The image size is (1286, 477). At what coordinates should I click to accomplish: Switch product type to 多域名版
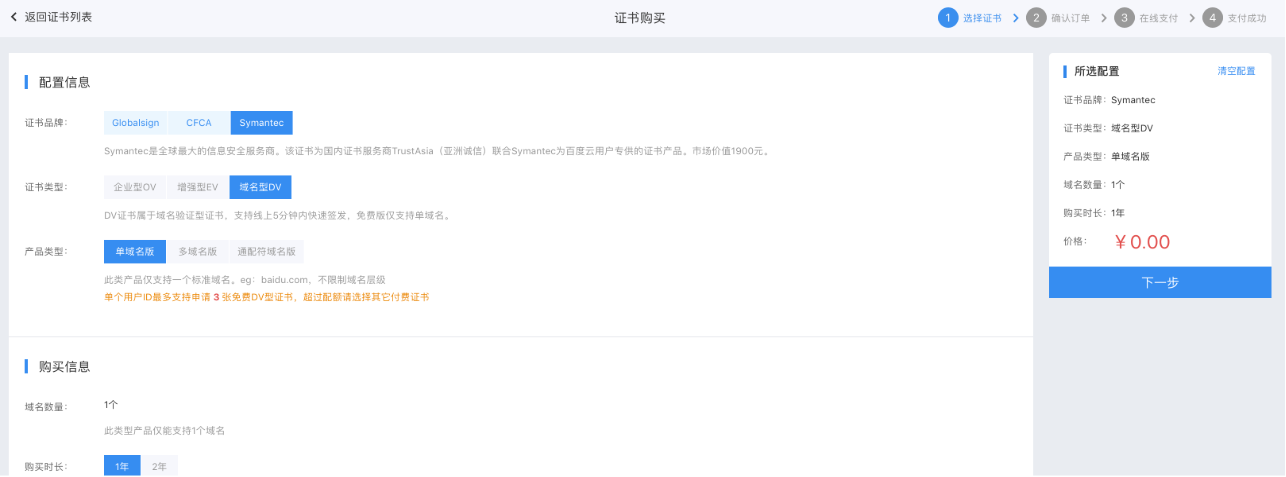[197, 252]
